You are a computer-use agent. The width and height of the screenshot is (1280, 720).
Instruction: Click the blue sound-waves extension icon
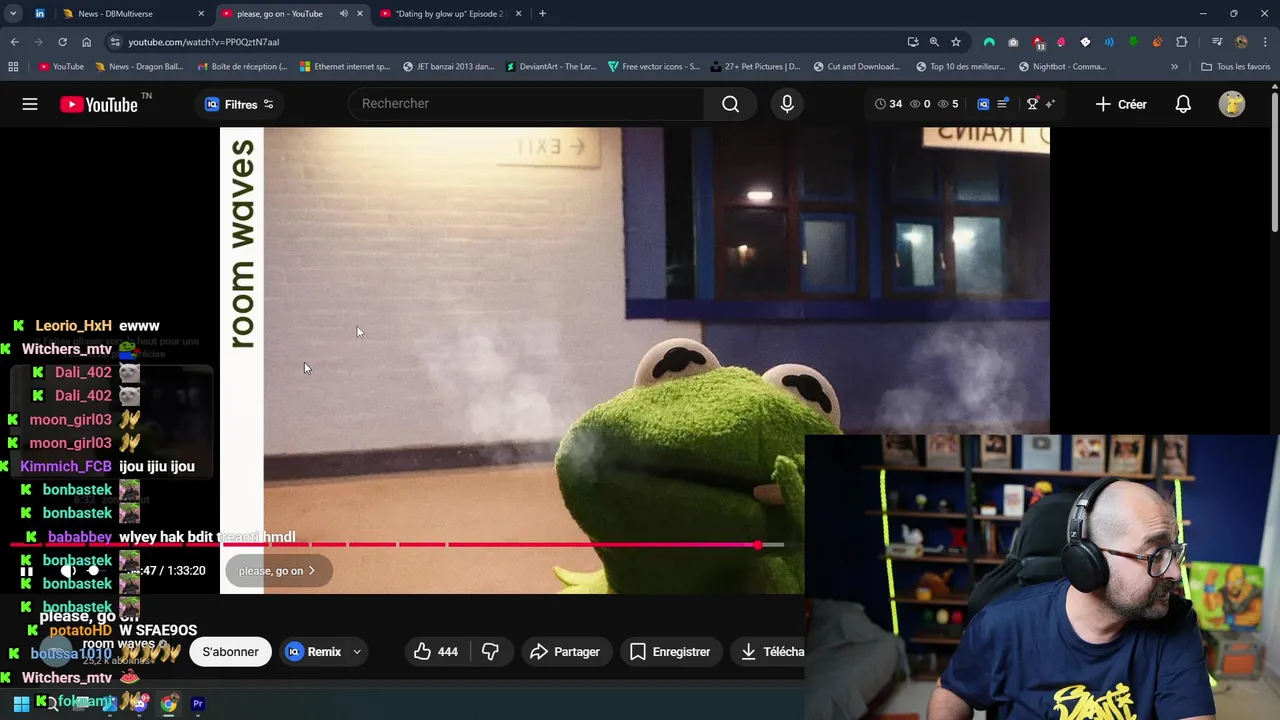(1109, 42)
